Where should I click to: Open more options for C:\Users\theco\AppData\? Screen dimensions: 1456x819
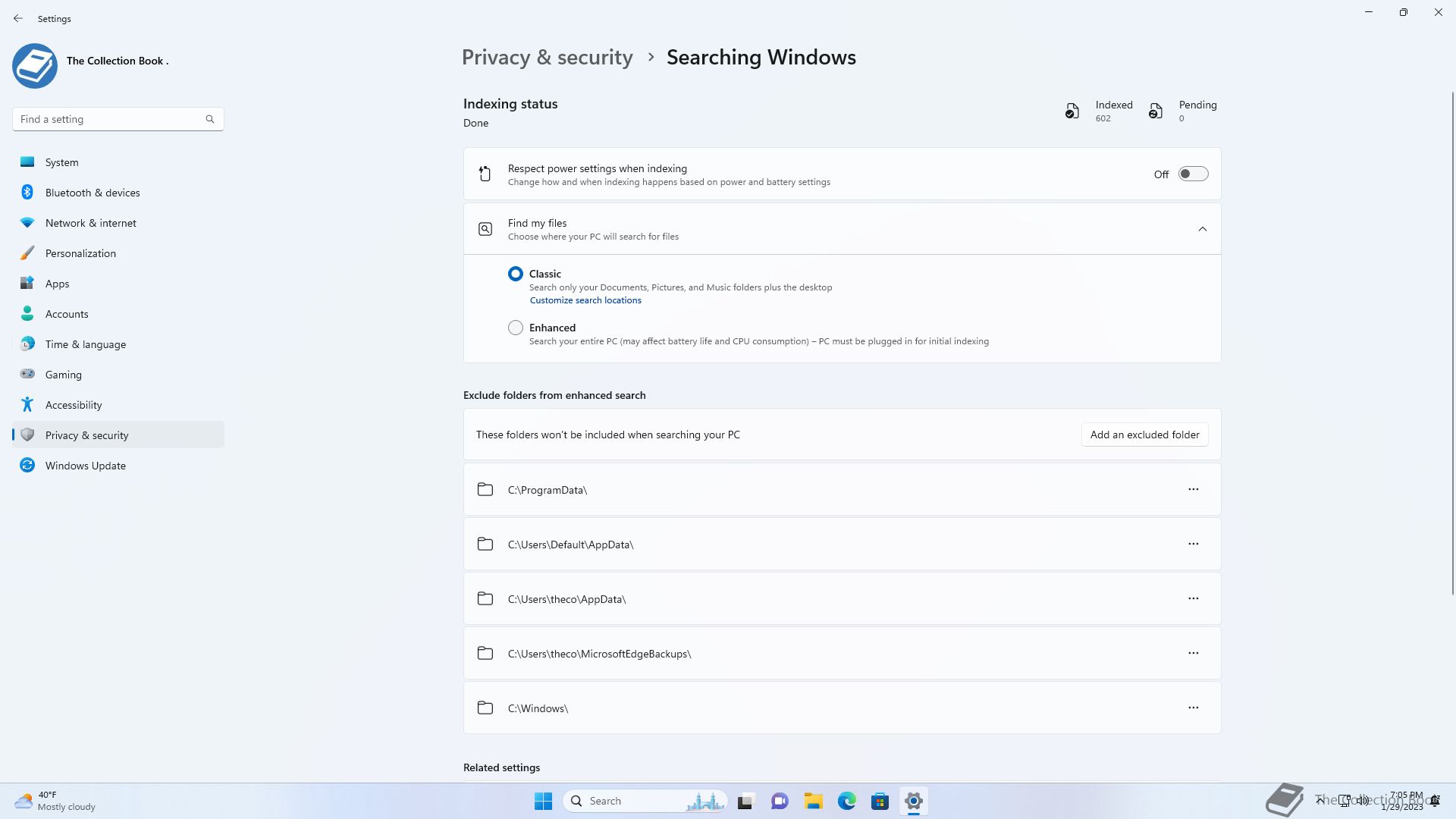coord(1194,599)
